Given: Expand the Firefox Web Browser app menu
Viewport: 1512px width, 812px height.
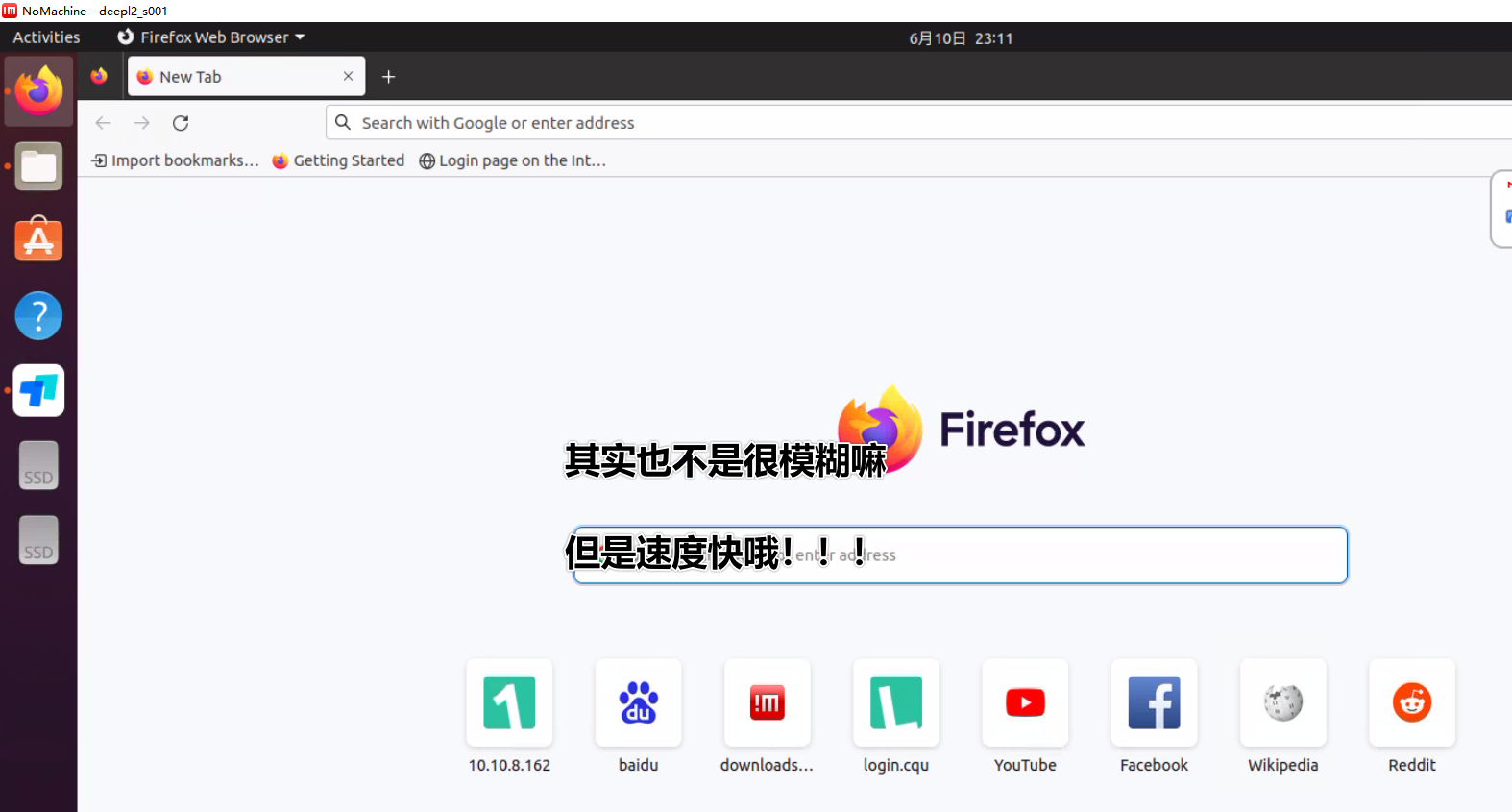Looking at the screenshot, I should 211,37.
